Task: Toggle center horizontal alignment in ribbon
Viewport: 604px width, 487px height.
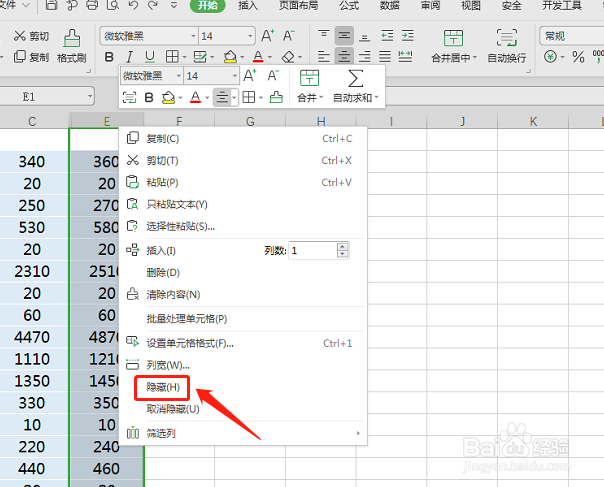Action: pos(344,56)
